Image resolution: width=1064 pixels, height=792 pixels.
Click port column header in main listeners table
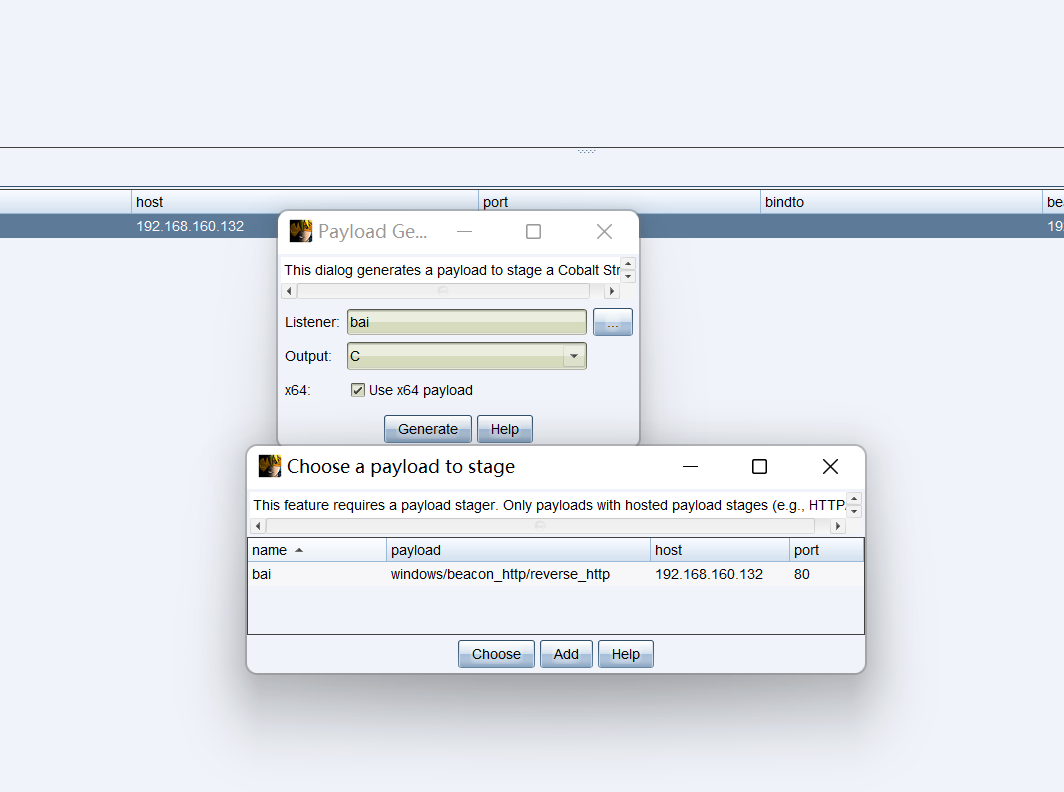(x=620, y=202)
